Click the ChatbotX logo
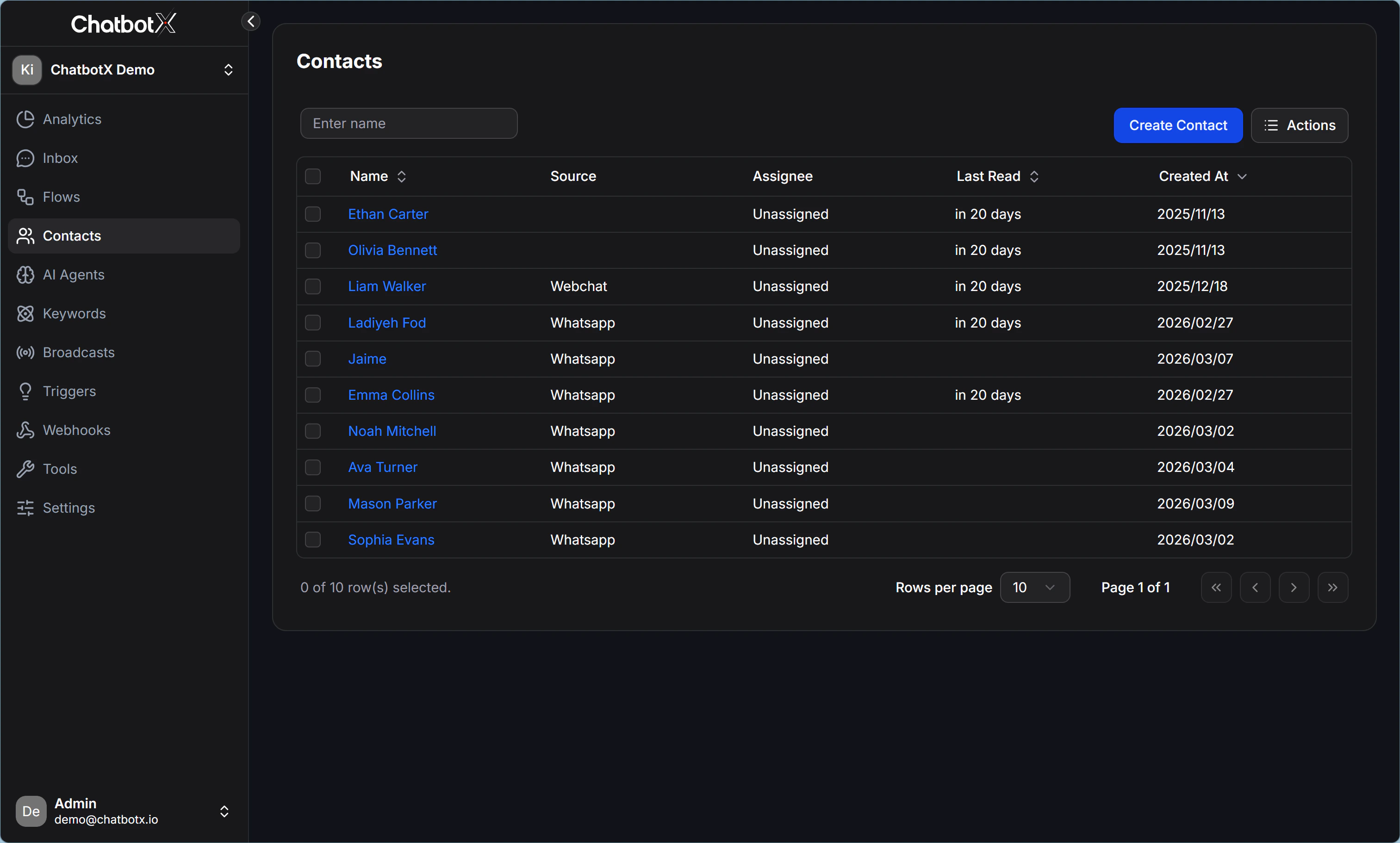1400x843 pixels. [123, 24]
